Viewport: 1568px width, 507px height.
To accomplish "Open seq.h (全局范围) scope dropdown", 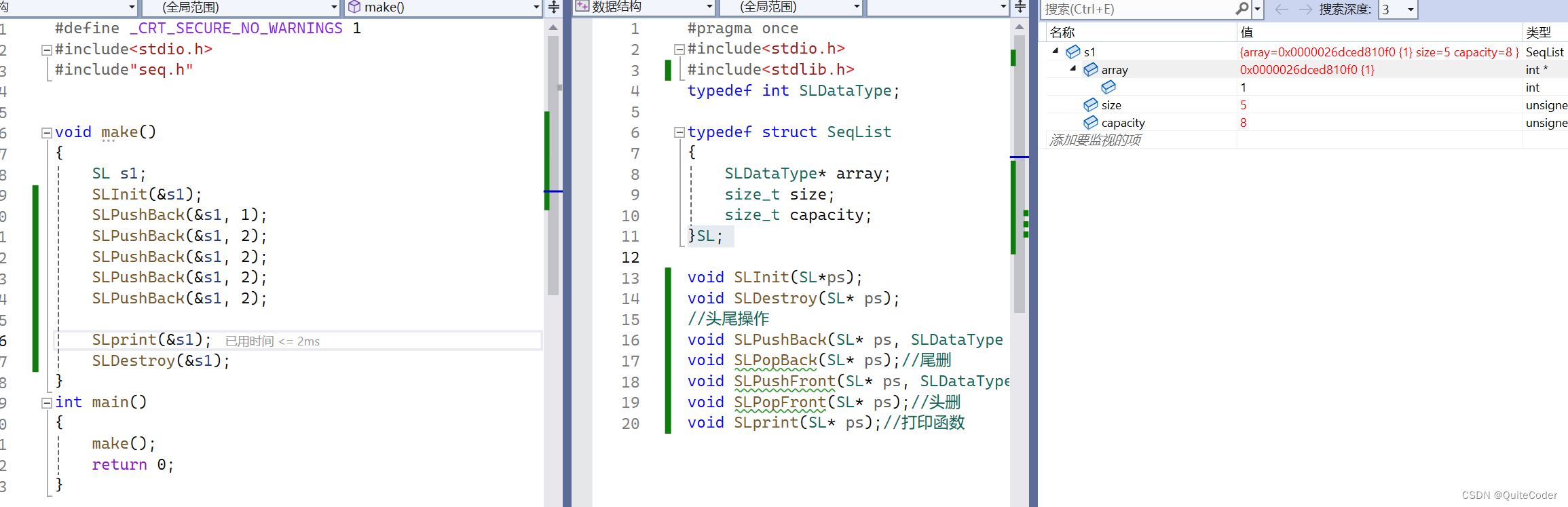I will (x=857, y=7).
